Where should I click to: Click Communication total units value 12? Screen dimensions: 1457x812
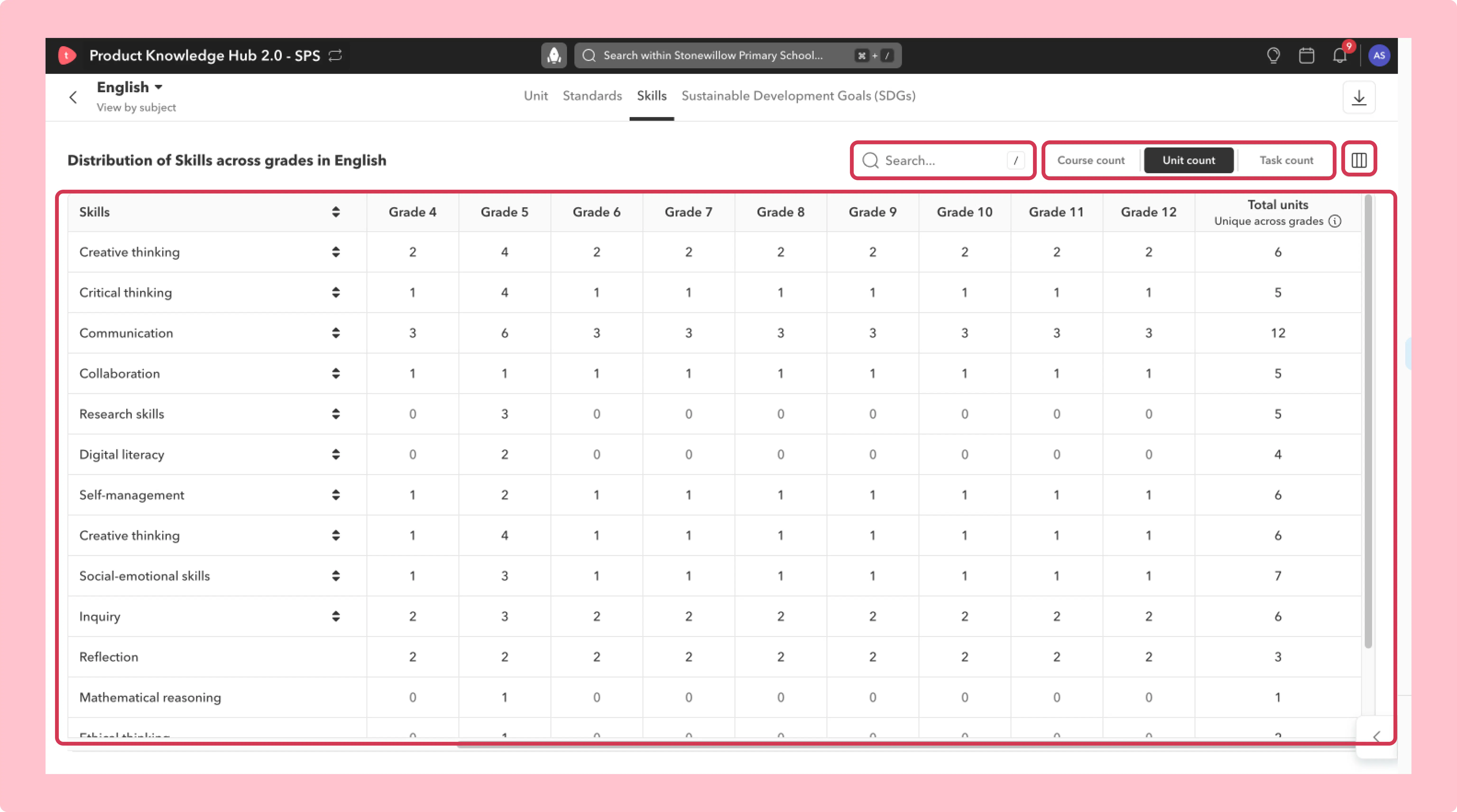click(1278, 333)
